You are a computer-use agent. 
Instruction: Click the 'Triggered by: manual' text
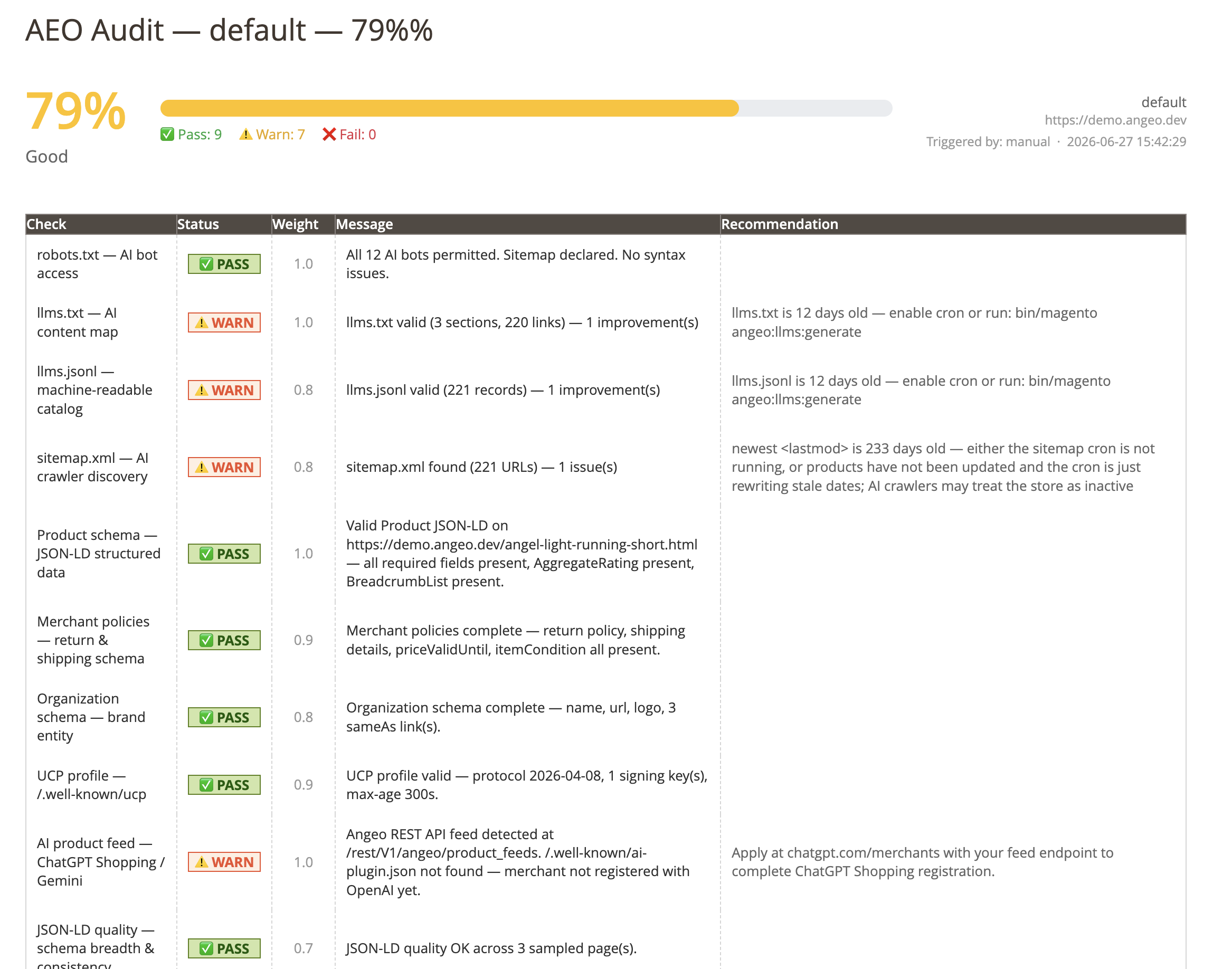pyautogui.click(x=988, y=141)
